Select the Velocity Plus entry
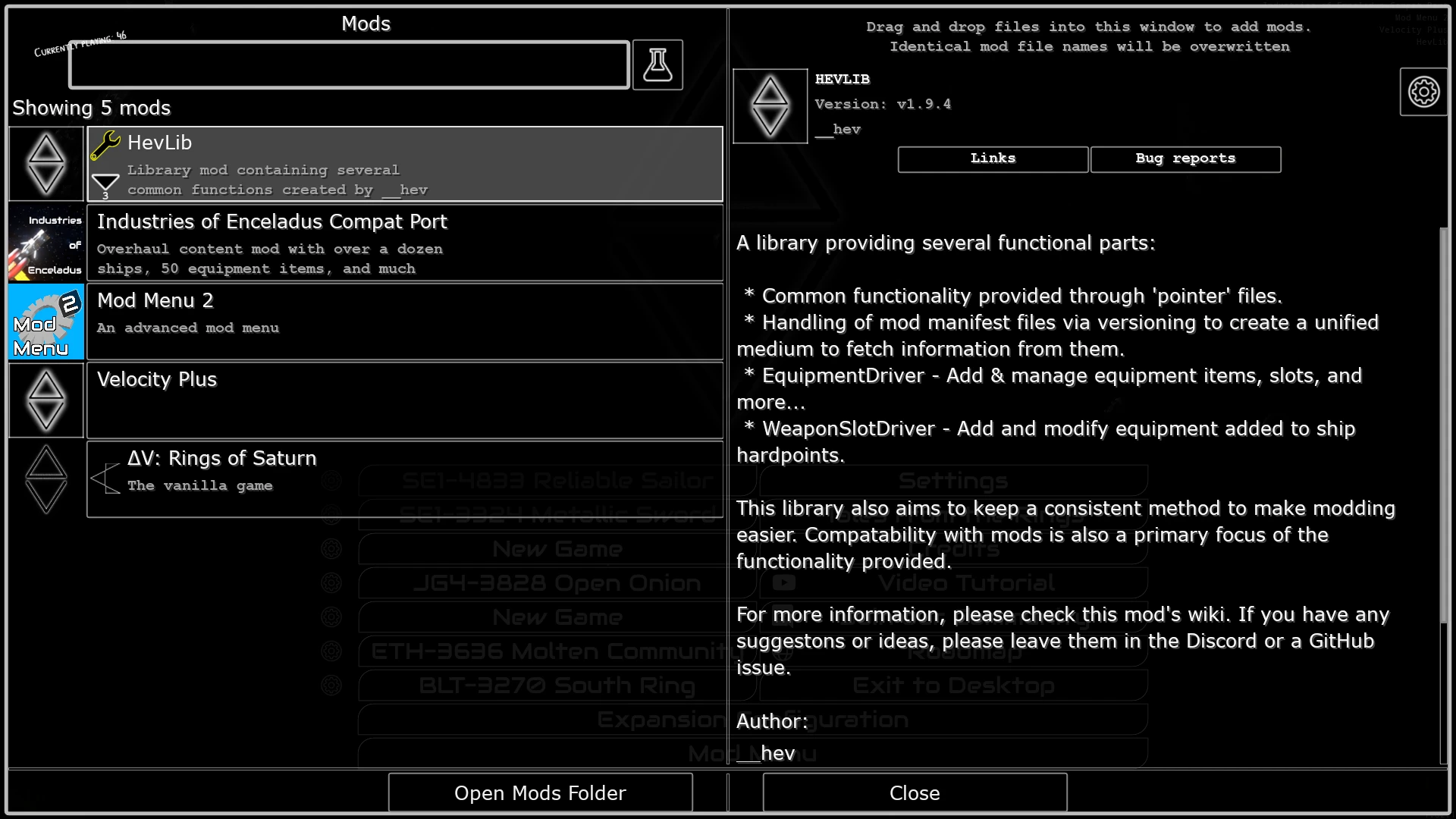 (405, 400)
